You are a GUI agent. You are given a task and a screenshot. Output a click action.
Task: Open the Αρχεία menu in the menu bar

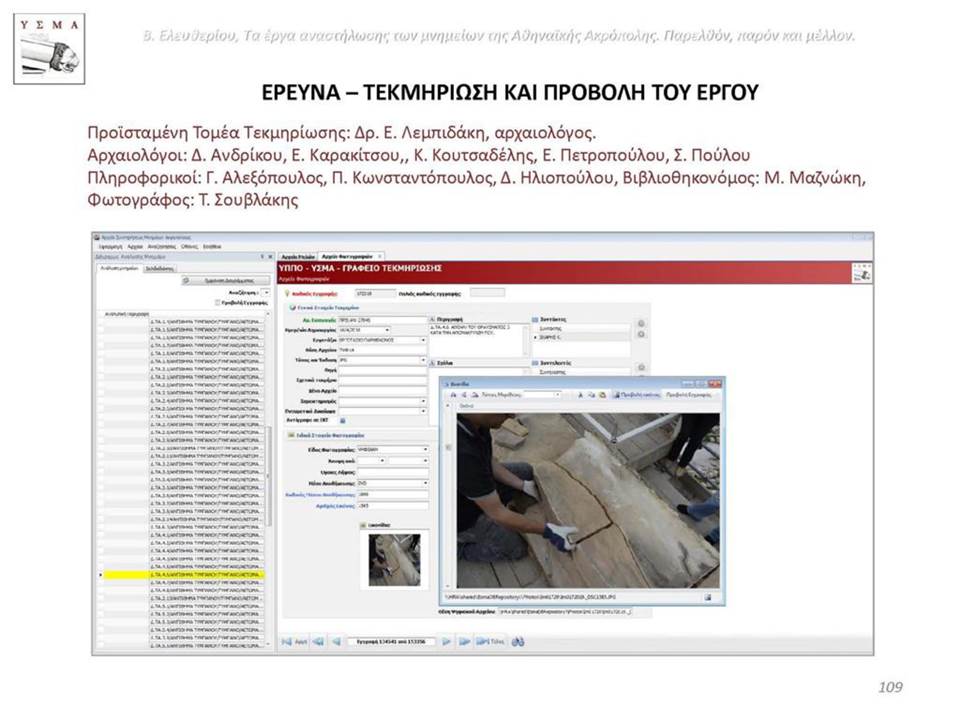pos(135,247)
